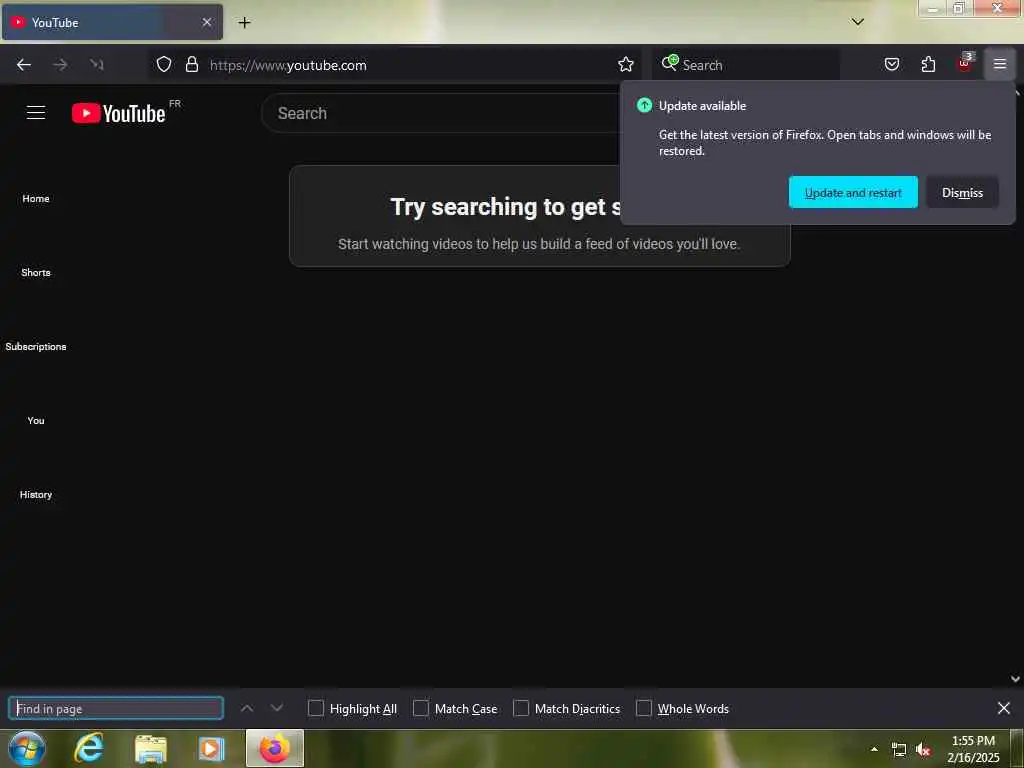Screen dimensions: 1024x768
Task: Go to Home in YouTube sidebar
Action: [x=36, y=199]
